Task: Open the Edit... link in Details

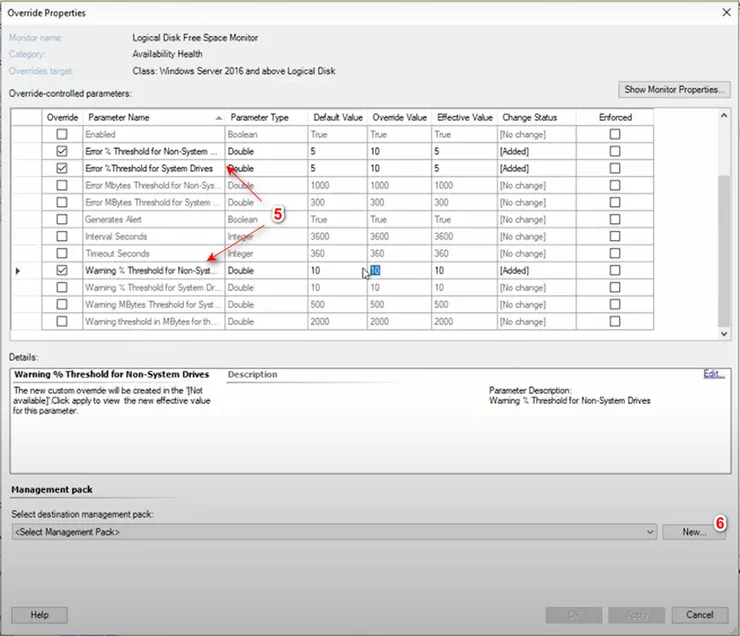Action: point(714,374)
